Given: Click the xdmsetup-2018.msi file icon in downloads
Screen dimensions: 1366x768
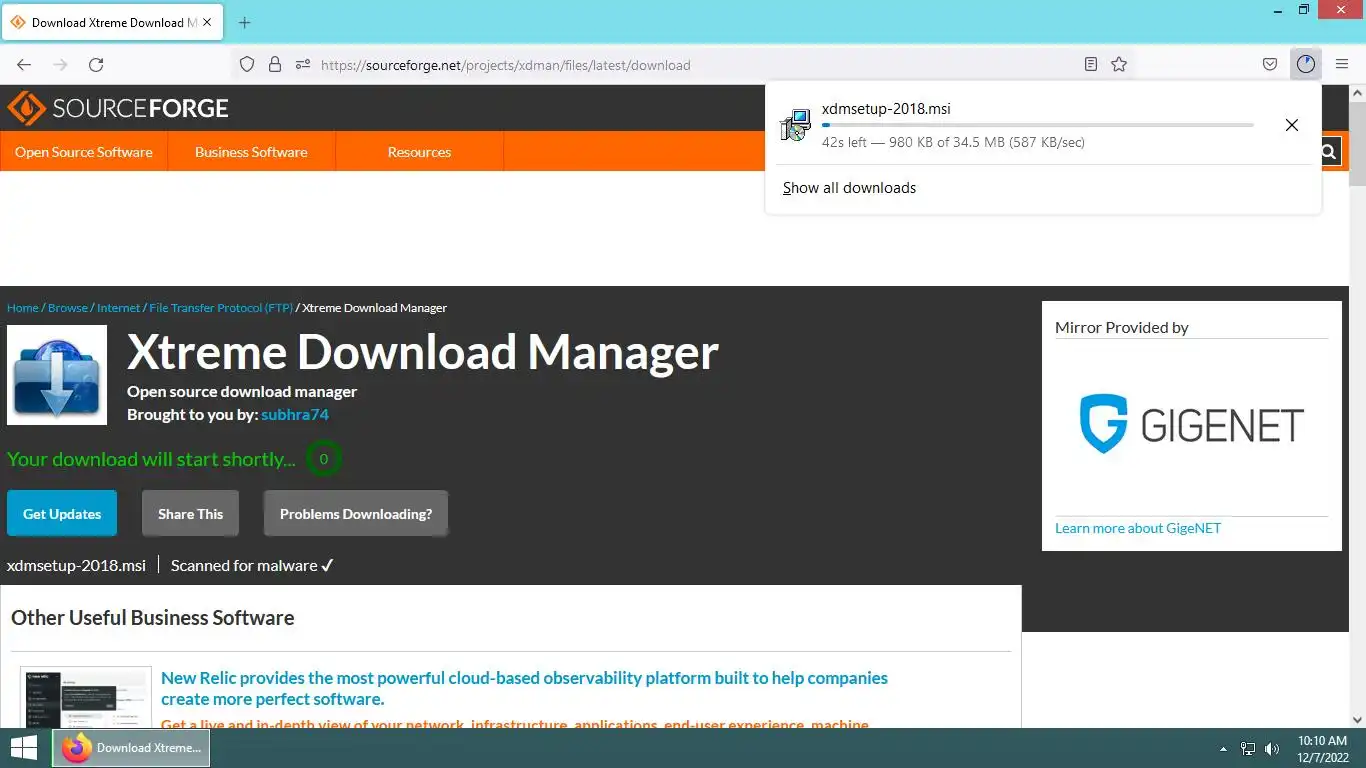Looking at the screenshot, I should (795, 125).
